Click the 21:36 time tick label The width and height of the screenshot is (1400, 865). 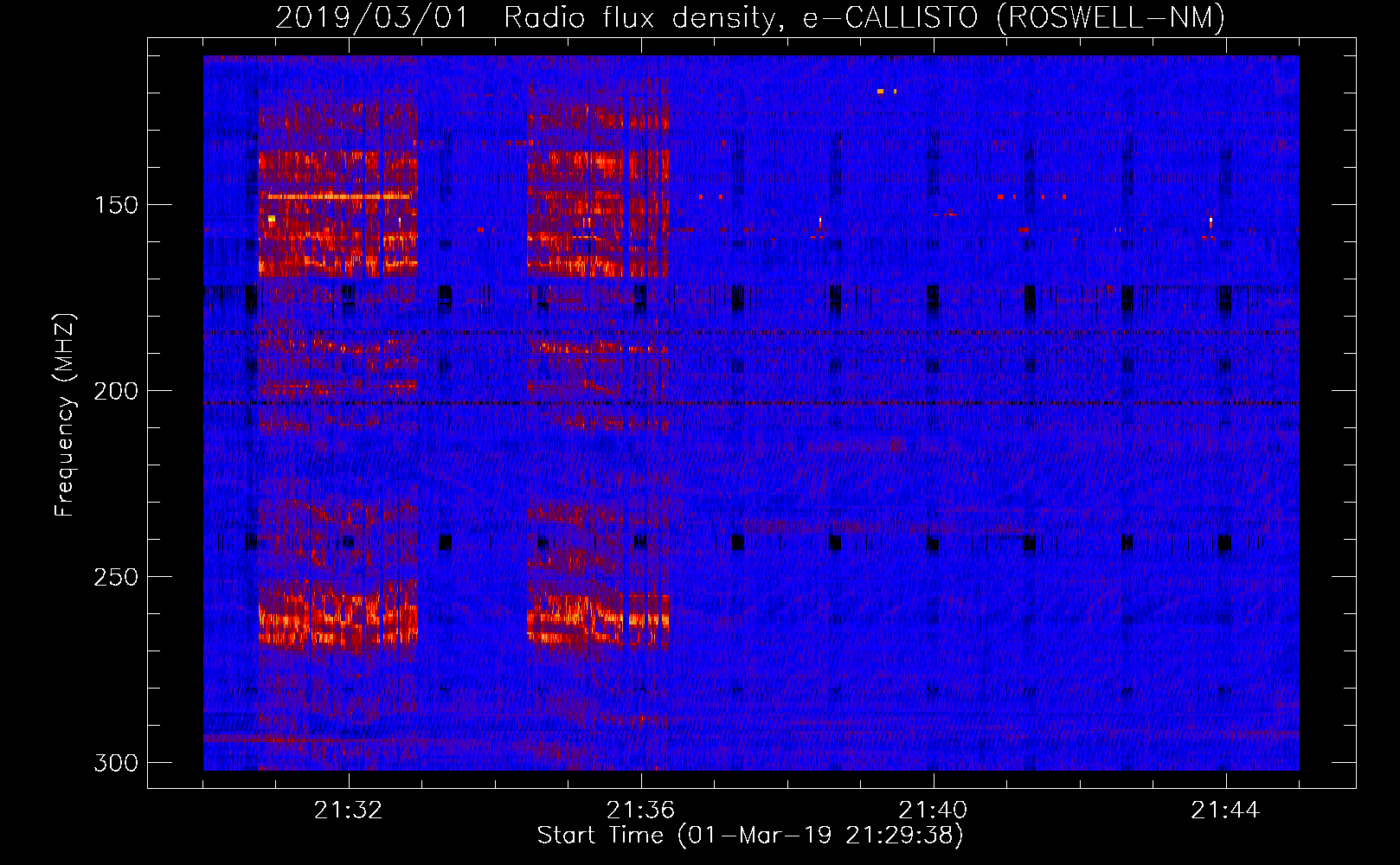pyautogui.click(x=641, y=811)
